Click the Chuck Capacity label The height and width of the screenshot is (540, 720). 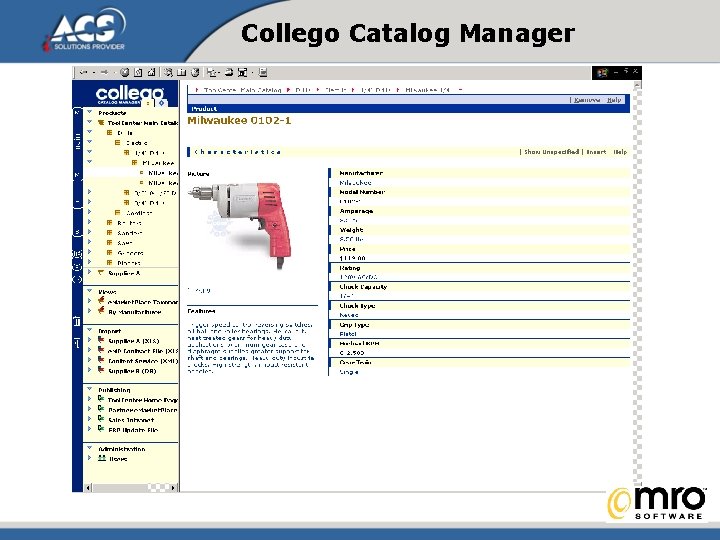(x=363, y=287)
